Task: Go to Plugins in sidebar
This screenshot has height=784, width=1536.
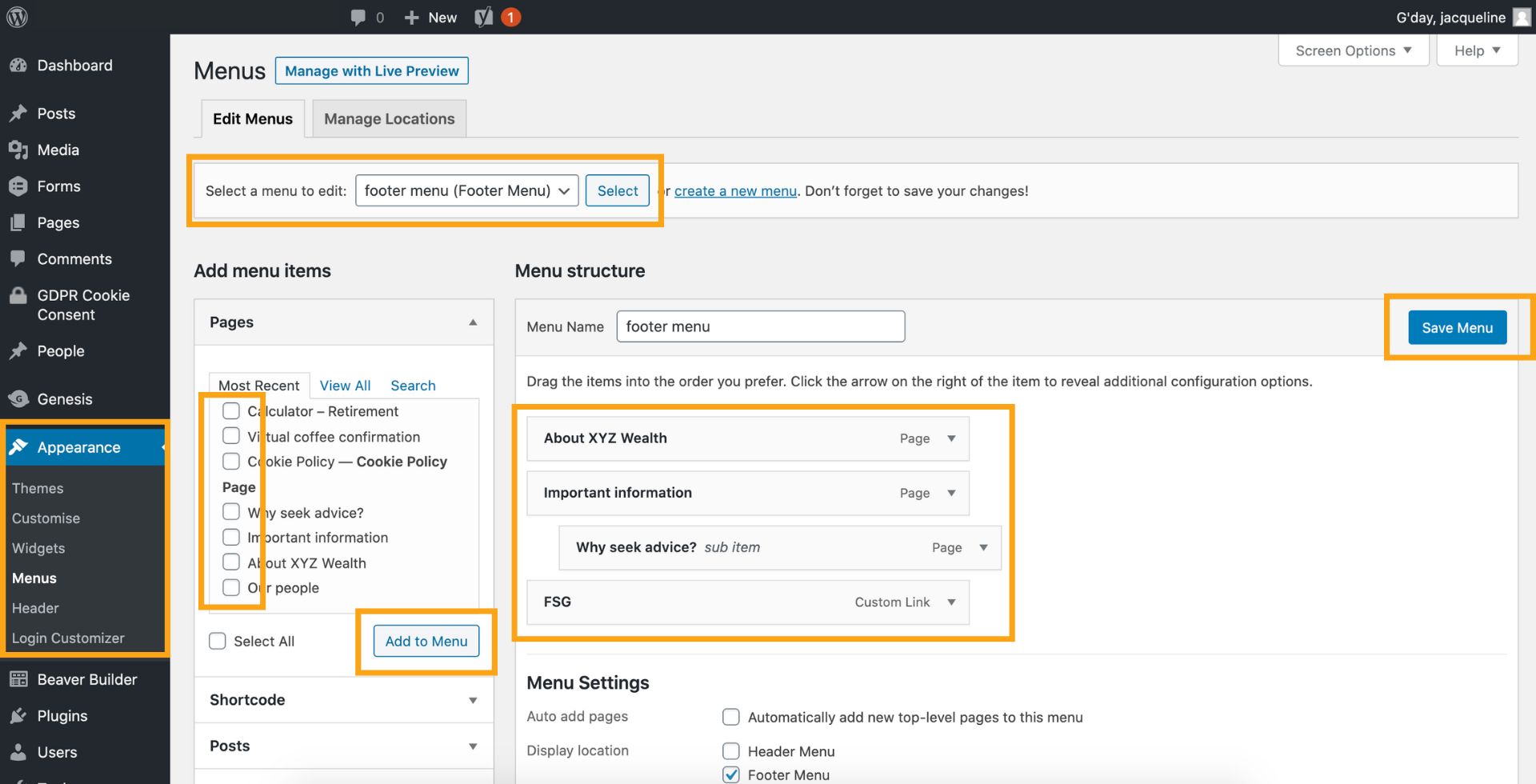Action: point(62,716)
